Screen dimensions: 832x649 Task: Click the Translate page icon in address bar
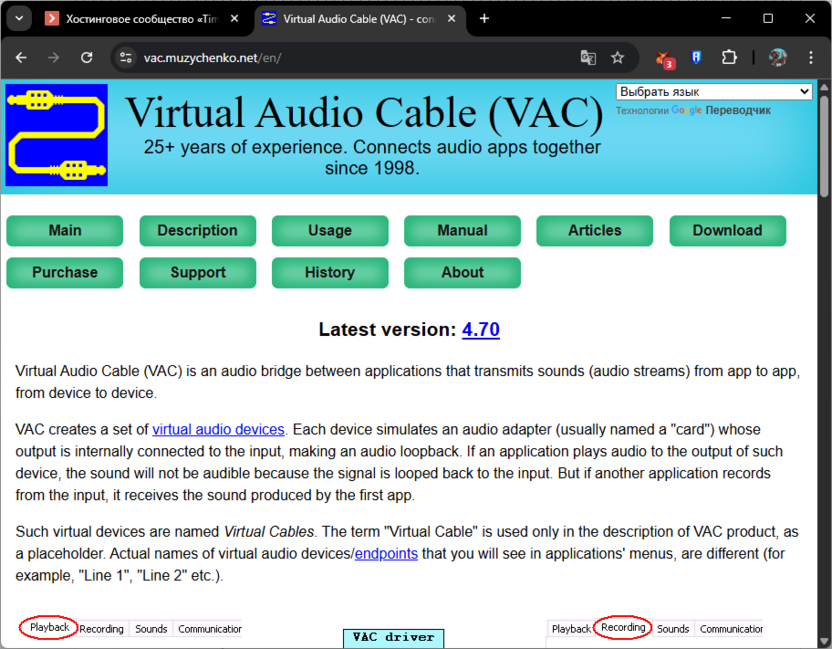[x=588, y=57]
